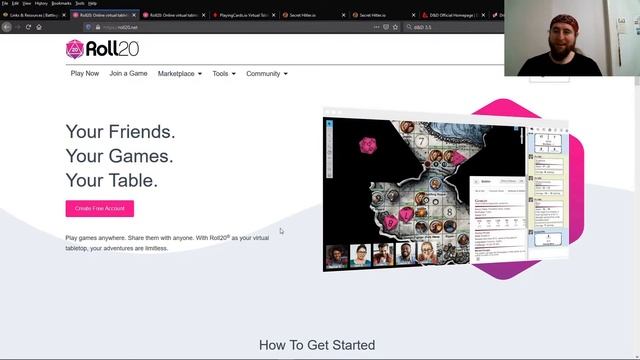Open the History menu
The height and width of the screenshot is (360, 640).
[41, 3]
